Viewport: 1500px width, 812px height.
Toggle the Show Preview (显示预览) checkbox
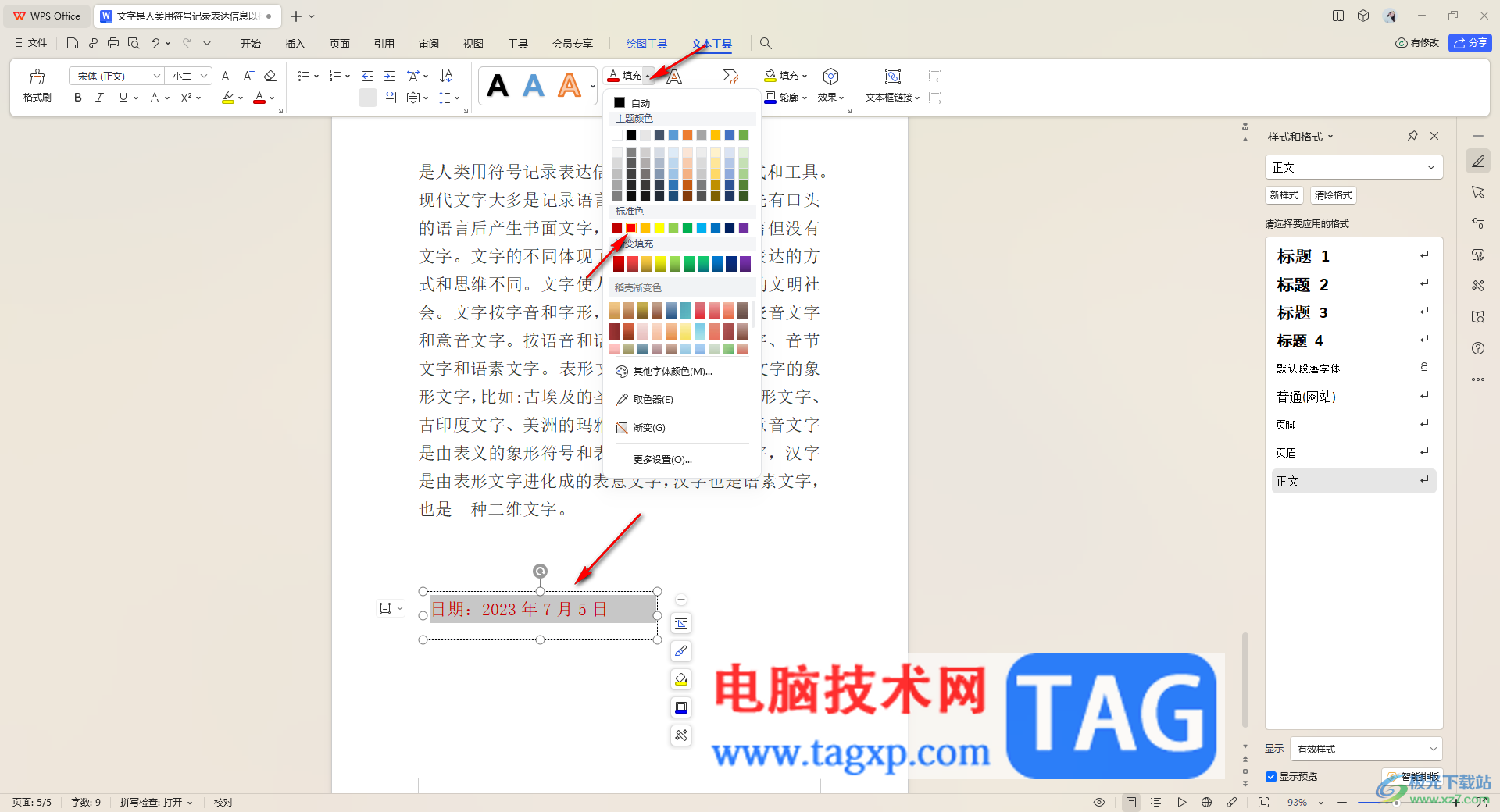(1271, 777)
